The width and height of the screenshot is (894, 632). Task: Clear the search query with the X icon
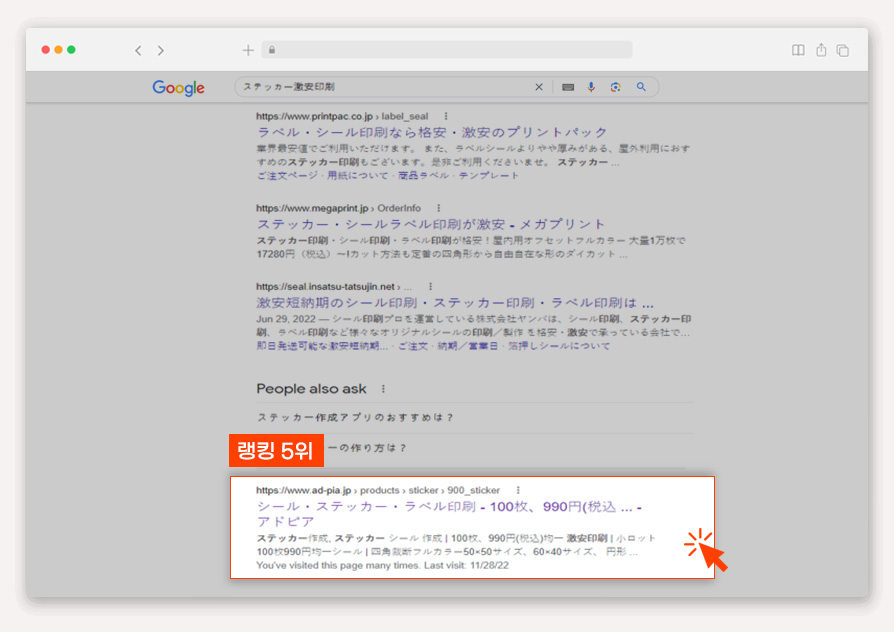[539, 87]
